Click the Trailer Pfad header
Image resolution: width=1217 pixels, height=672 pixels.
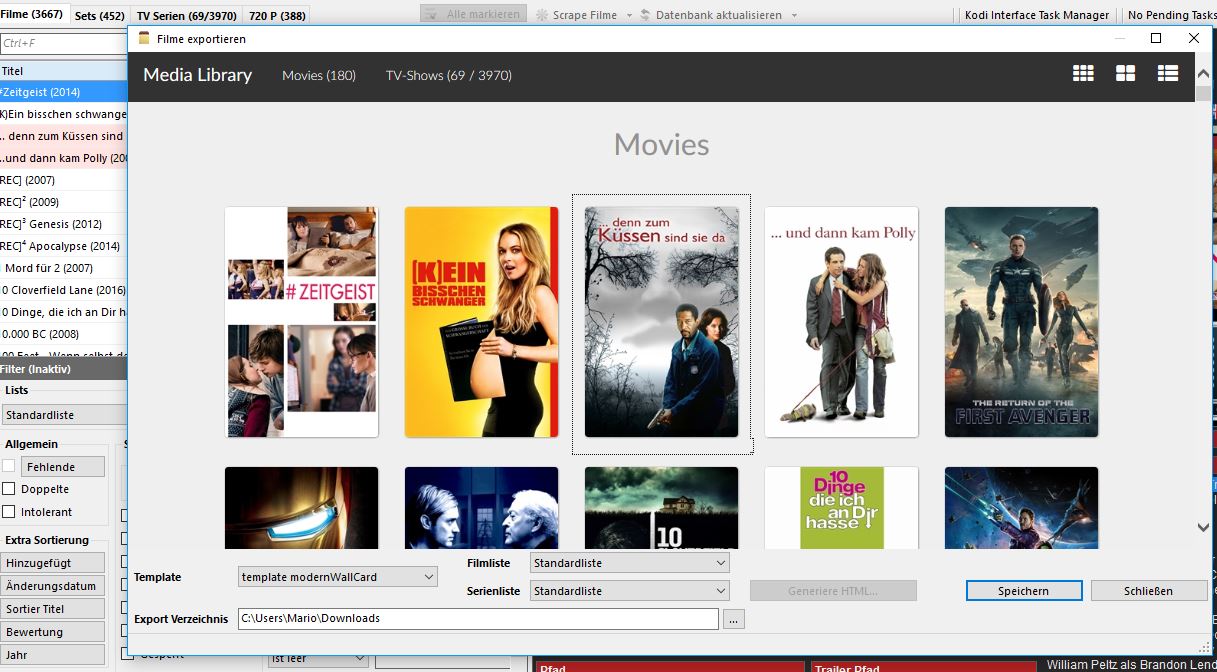tap(921, 666)
